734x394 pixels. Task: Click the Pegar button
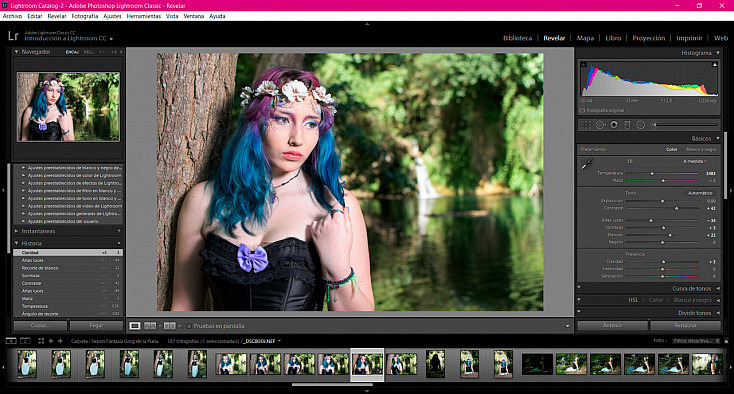click(96, 325)
